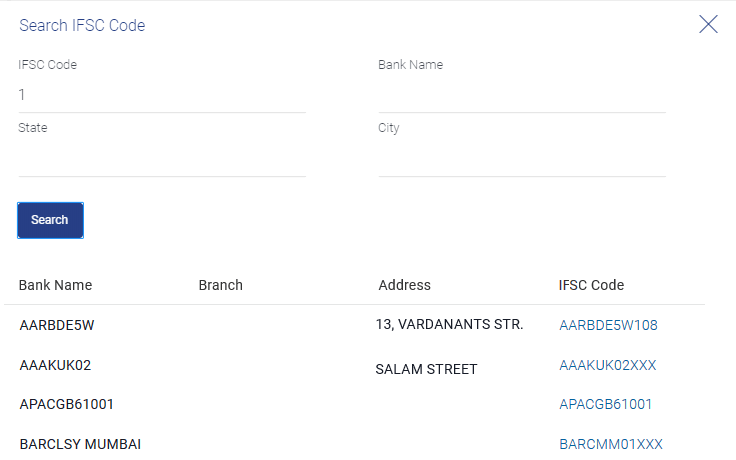Click the 13, VARDANANTS STR. address cell
The image size is (736, 460).
coord(449,324)
